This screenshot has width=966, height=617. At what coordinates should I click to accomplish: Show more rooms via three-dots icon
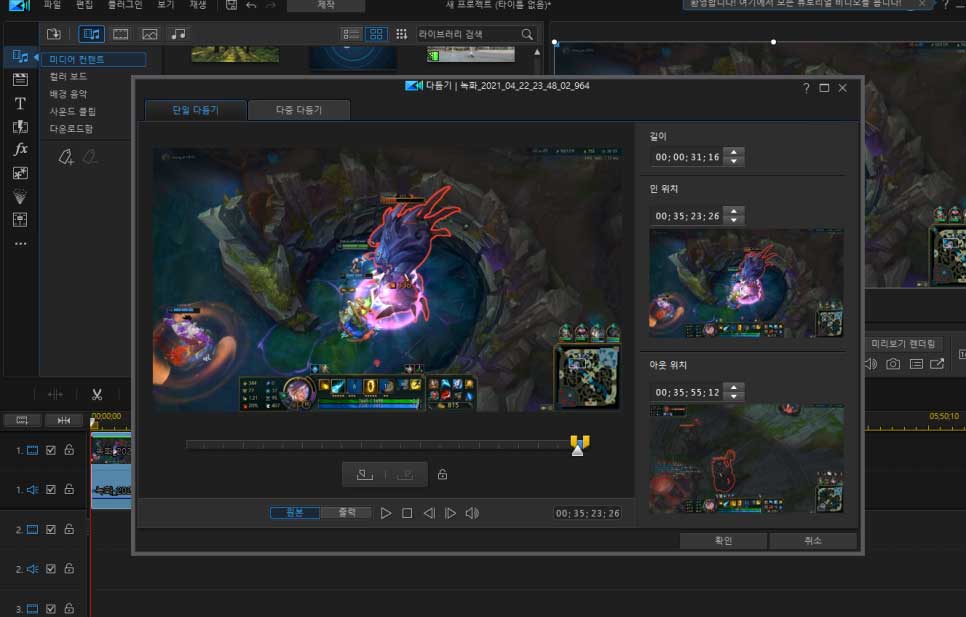(20, 244)
